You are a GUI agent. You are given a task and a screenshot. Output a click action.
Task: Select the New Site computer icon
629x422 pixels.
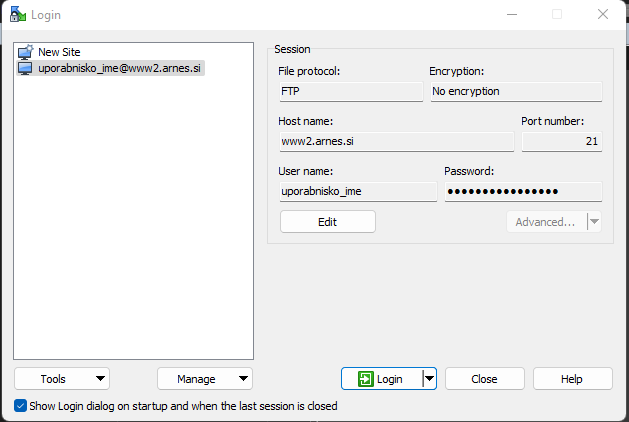25,52
